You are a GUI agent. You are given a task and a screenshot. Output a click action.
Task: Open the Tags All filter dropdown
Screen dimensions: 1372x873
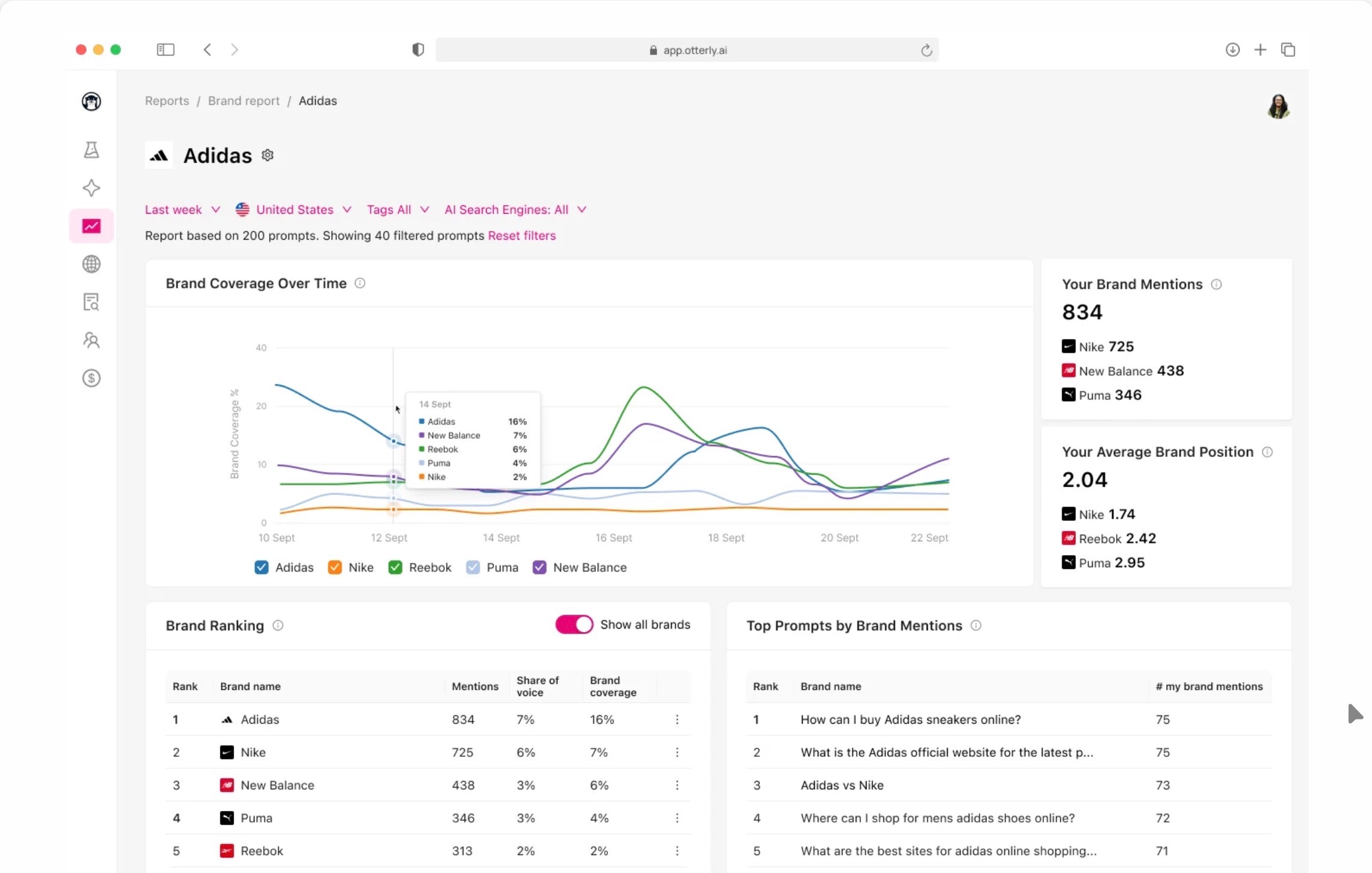[x=398, y=210]
